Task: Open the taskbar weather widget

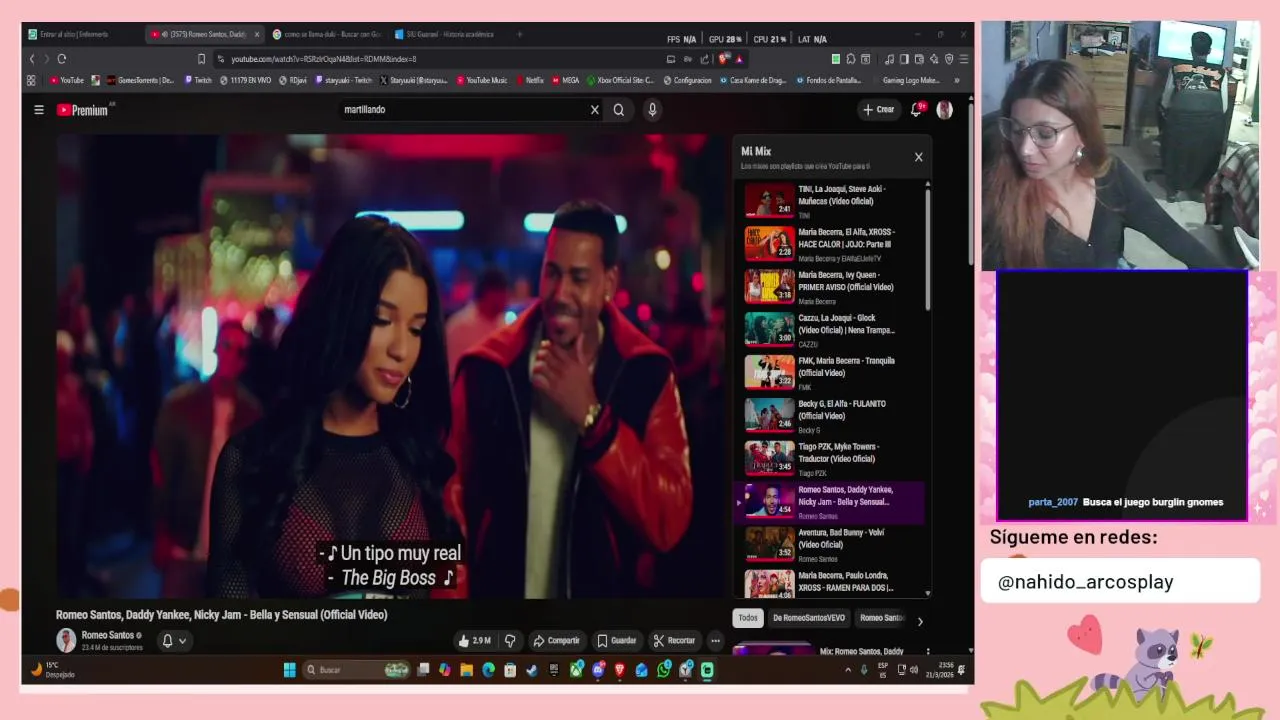Action: pyautogui.click(x=52, y=670)
